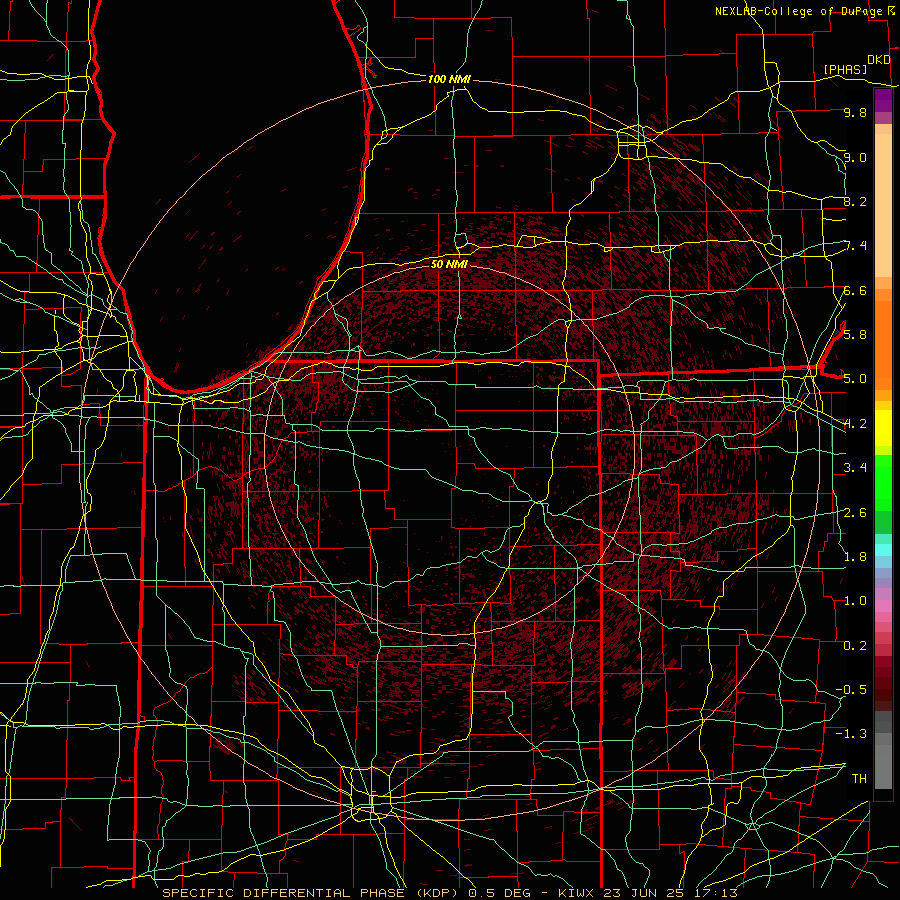This screenshot has height=900, width=900.
Task: Click the 8.2 value on the color scale
Action: click(x=855, y=201)
